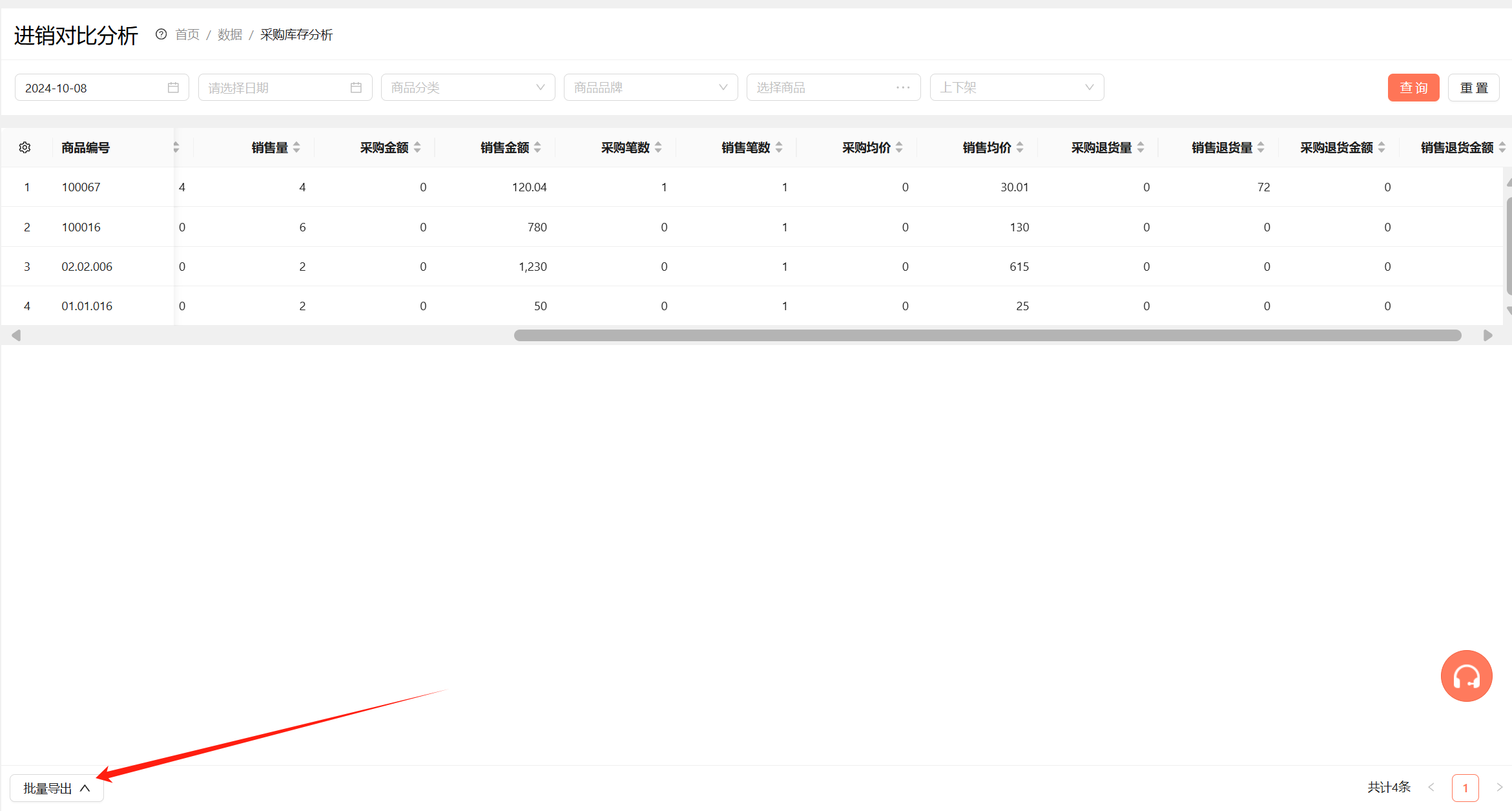The width and height of the screenshot is (1512, 811).
Task: Sort by 销售均价 column
Action: tap(1020, 148)
